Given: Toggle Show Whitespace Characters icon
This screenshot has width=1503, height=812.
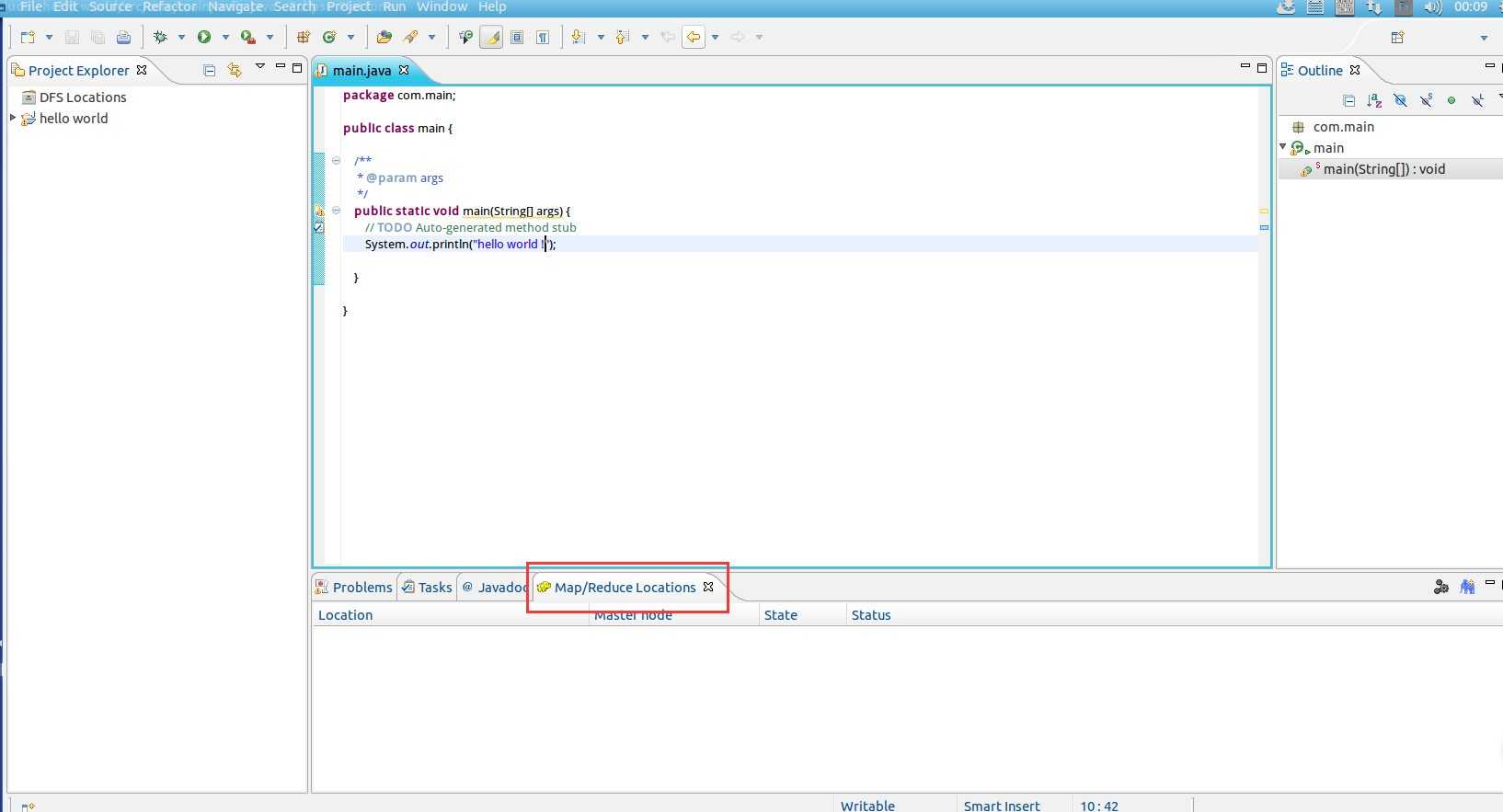Looking at the screenshot, I should click(x=543, y=38).
